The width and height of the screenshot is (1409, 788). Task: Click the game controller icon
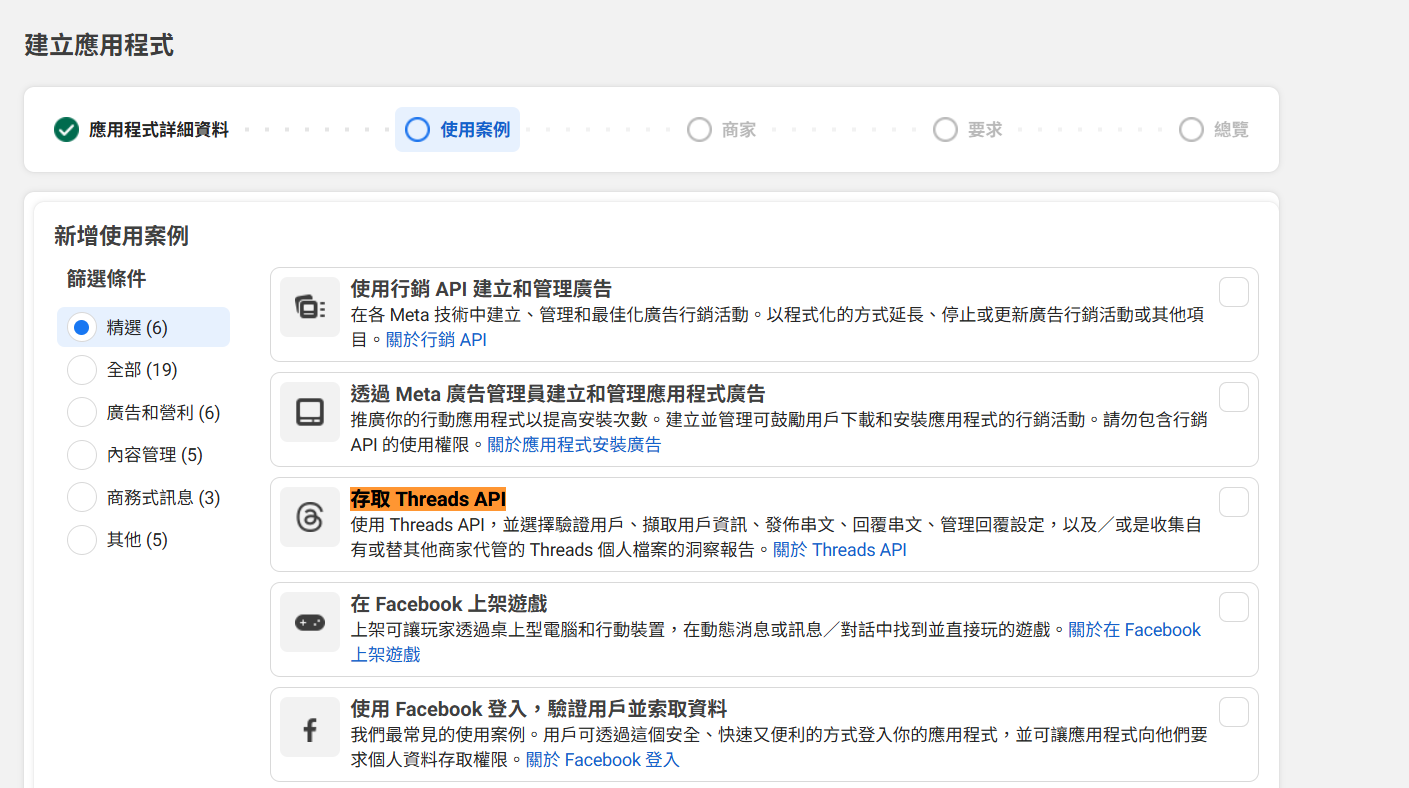pyautogui.click(x=309, y=622)
